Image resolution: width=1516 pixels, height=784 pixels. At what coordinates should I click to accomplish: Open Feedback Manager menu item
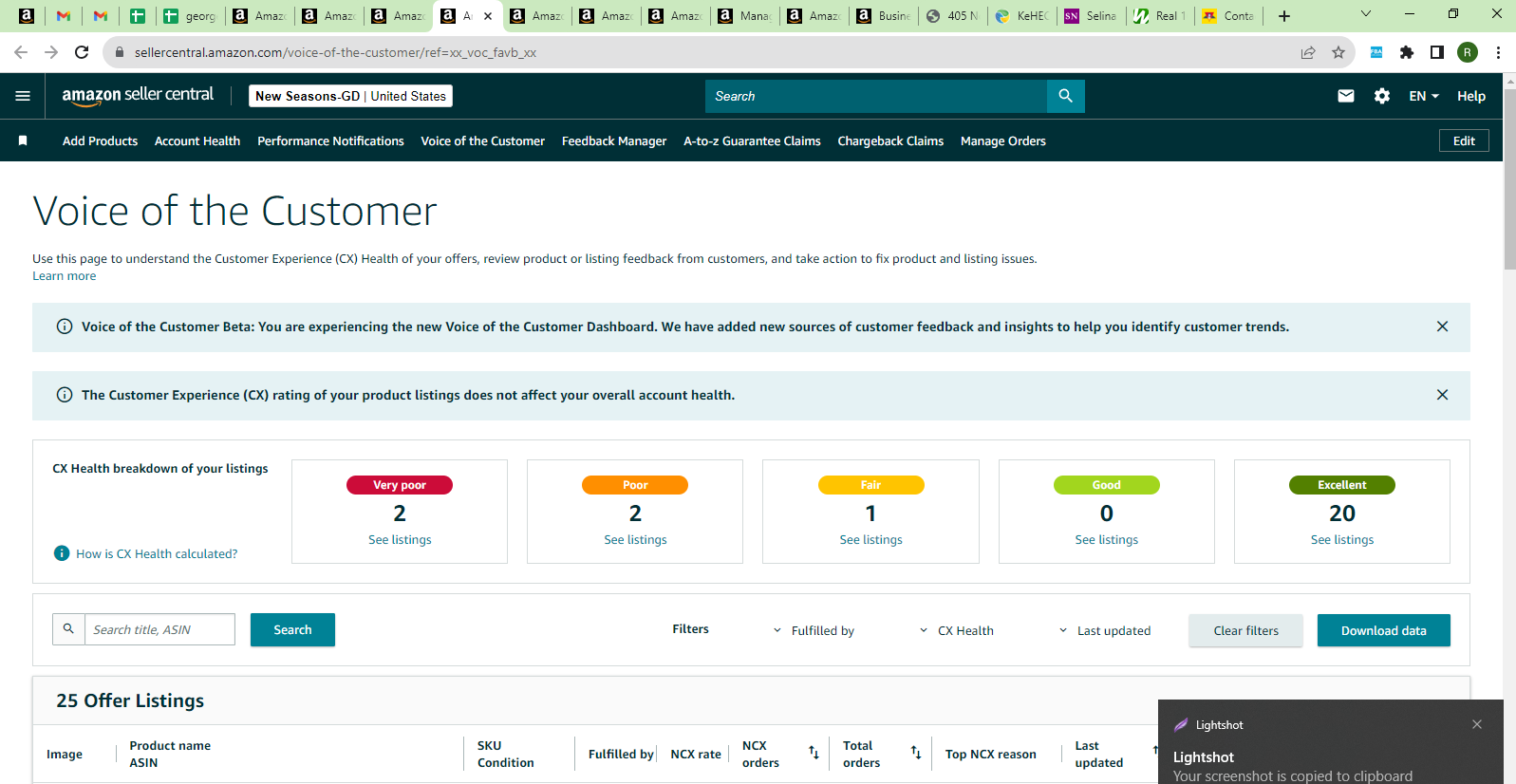(x=614, y=140)
